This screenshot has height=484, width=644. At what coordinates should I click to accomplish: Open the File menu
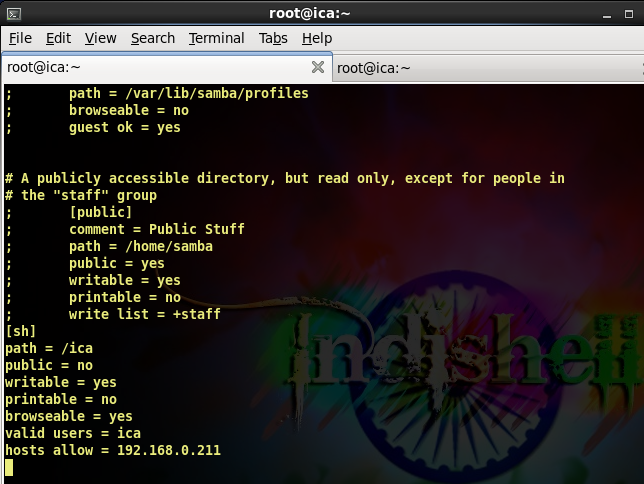pos(20,38)
